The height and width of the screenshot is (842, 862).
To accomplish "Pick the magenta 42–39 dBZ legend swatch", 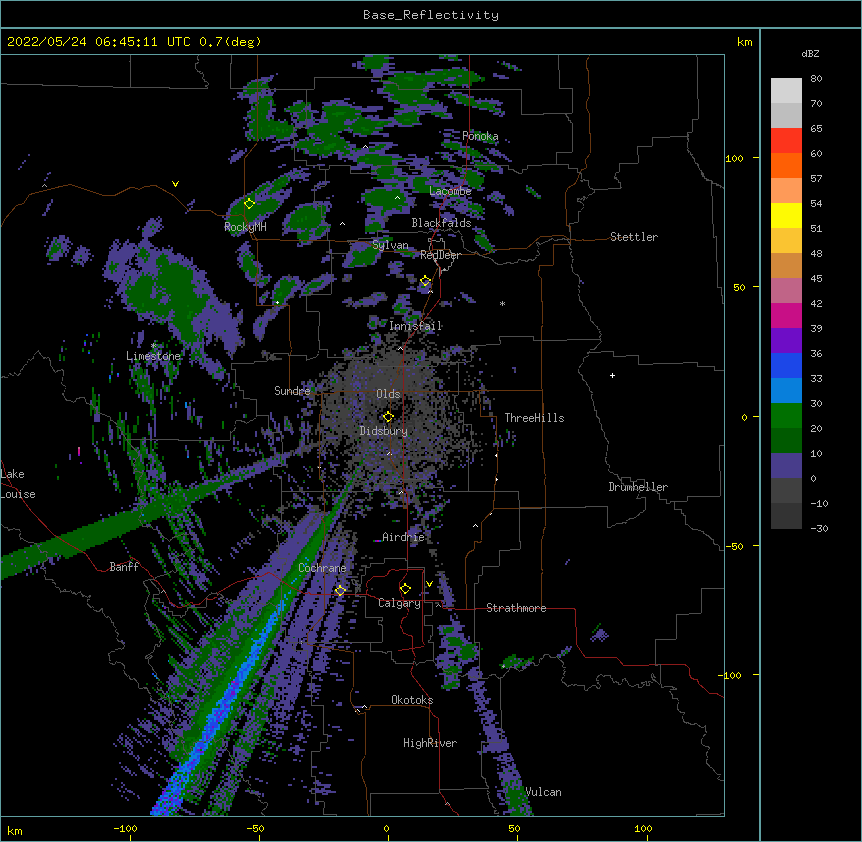I will pos(786,315).
